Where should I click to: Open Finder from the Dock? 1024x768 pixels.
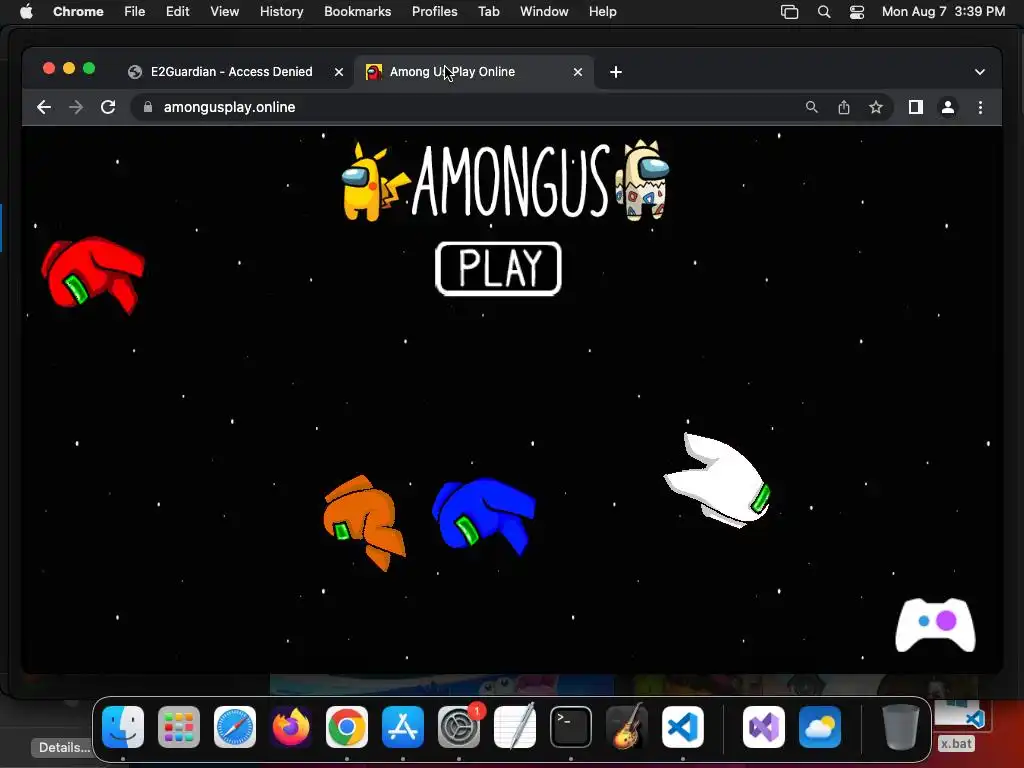click(x=123, y=727)
